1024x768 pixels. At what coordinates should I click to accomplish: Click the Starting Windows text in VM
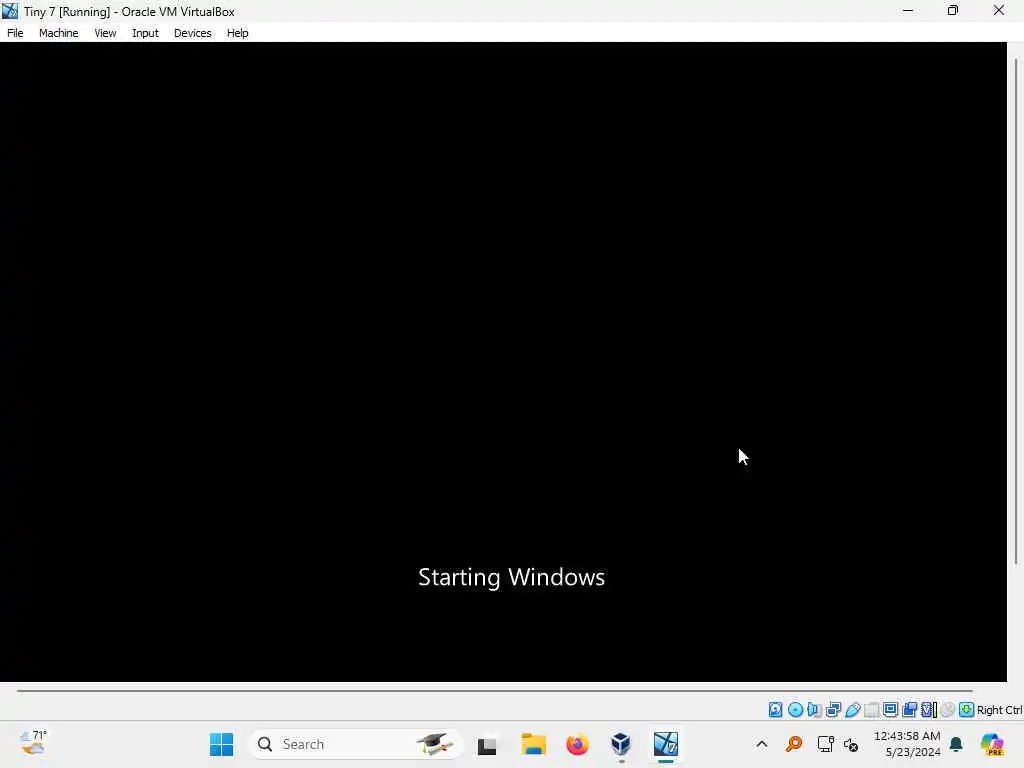pyautogui.click(x=511, y=577)
